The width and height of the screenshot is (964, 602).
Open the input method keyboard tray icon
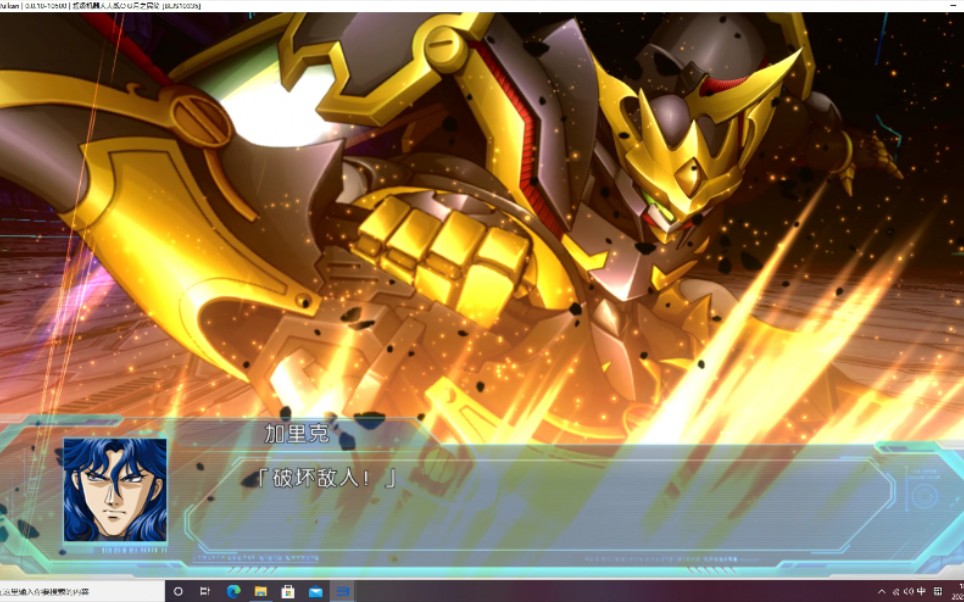click(938, 592)
